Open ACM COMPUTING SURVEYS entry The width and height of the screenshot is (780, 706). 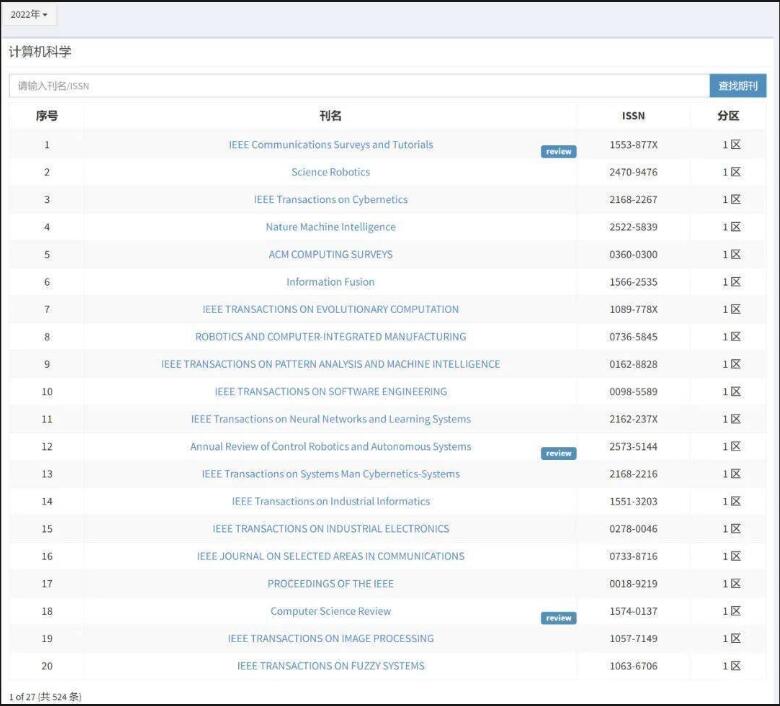330,255
